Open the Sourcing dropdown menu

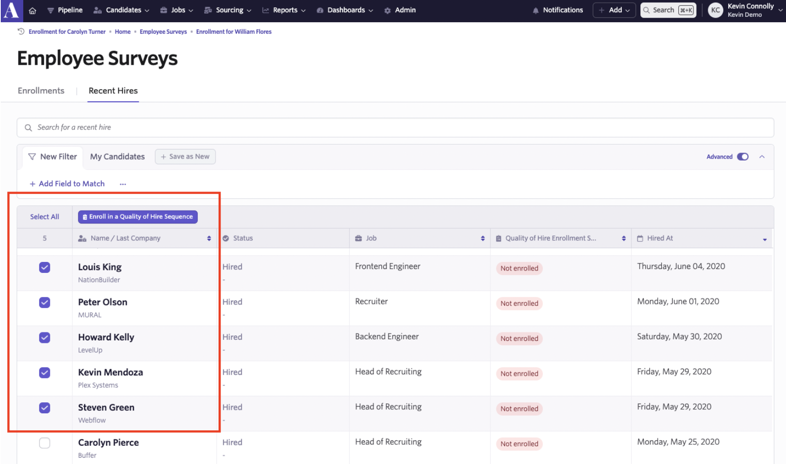point(228,10)
